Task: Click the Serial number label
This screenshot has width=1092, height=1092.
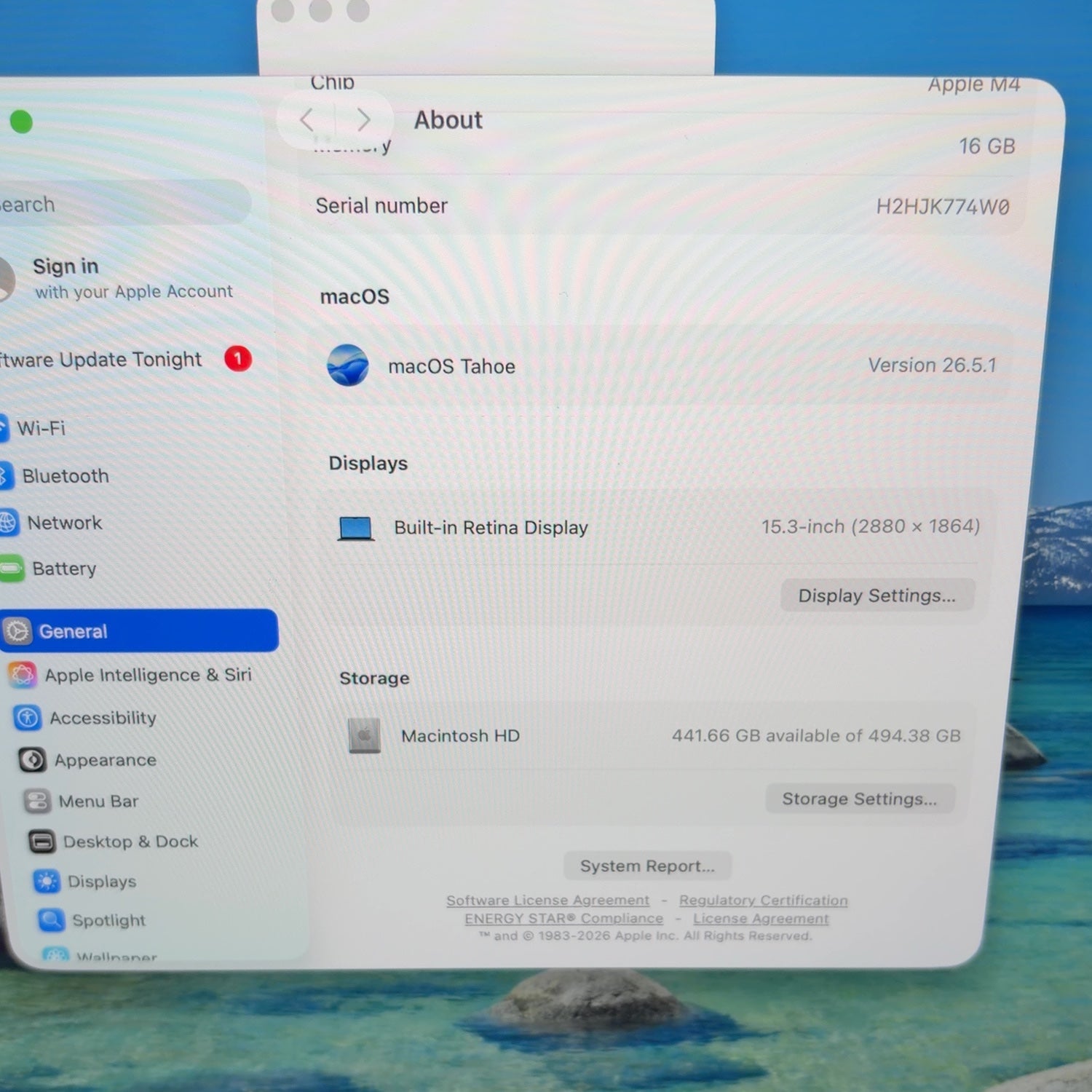Action: coord(381,206)
